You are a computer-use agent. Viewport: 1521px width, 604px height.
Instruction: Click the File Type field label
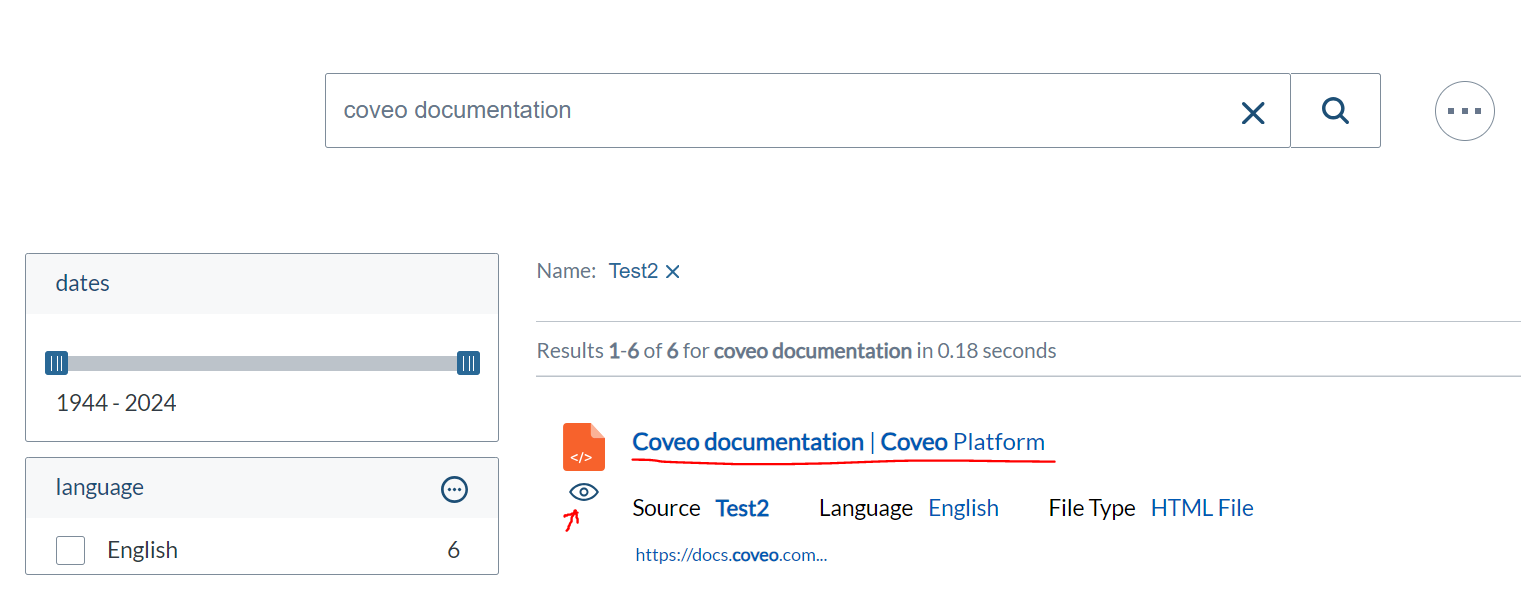pos(1092,508)
